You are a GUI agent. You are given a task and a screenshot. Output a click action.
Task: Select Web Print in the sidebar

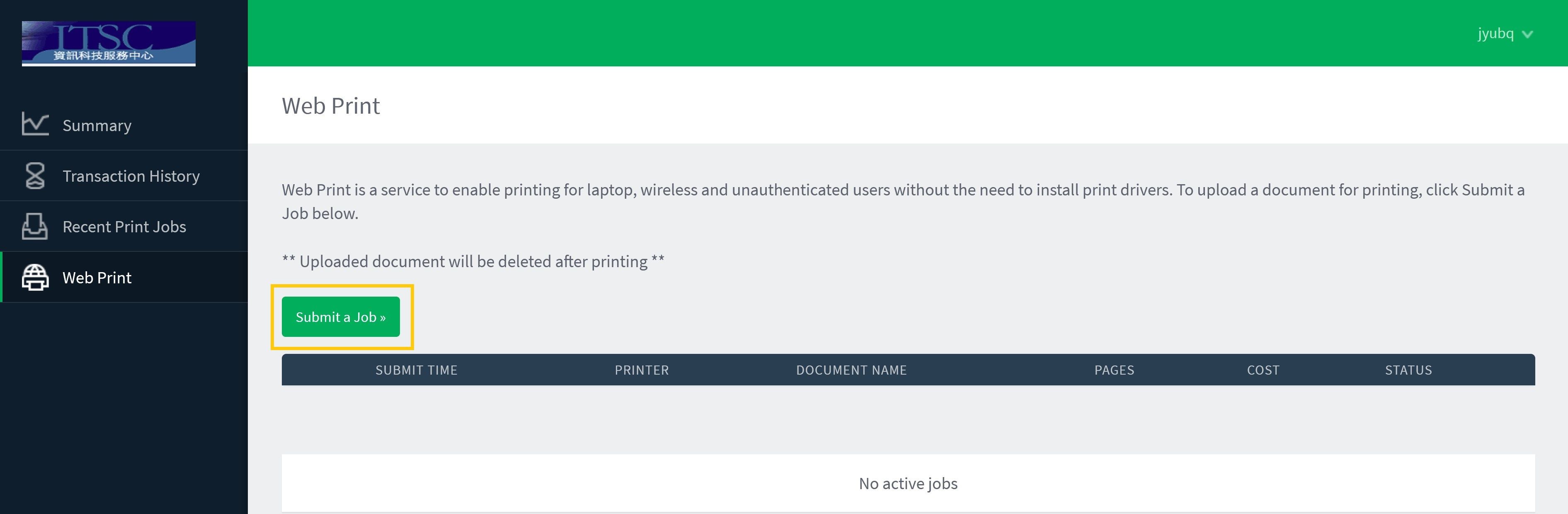coord(124,277)
